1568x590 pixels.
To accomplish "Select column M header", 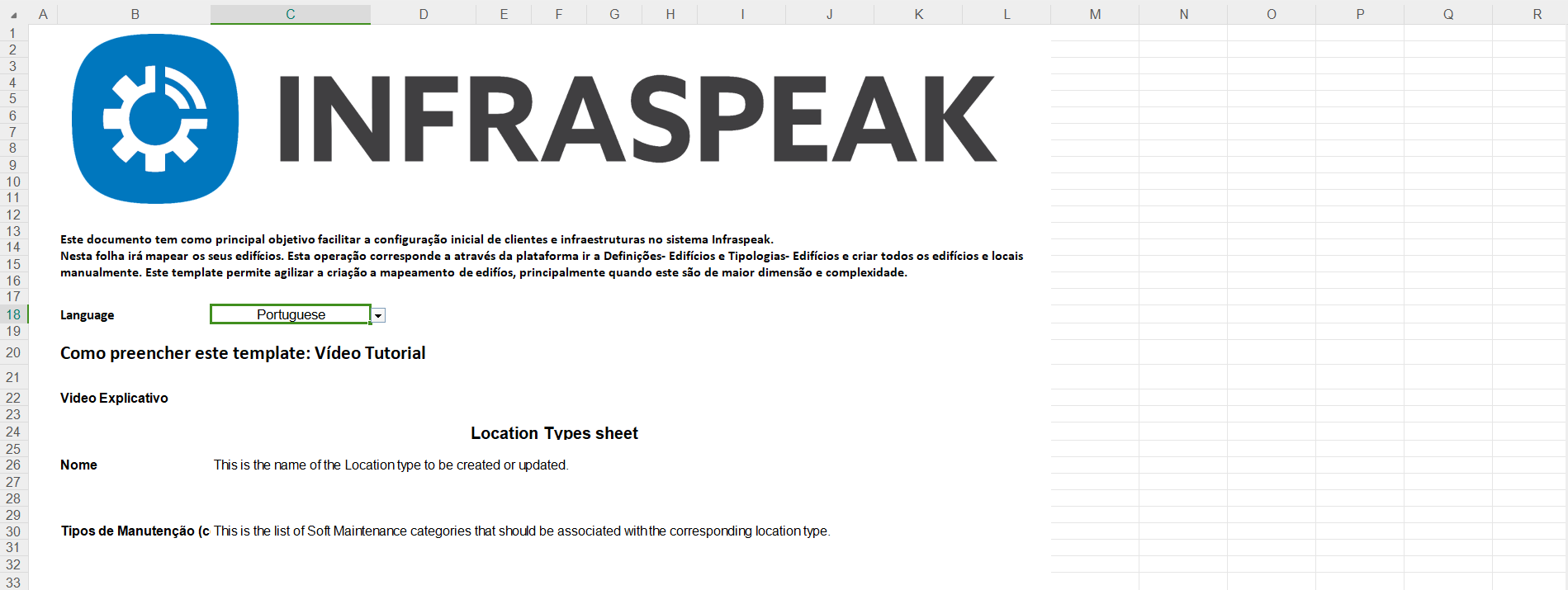I will click(x=1095, y=14).
